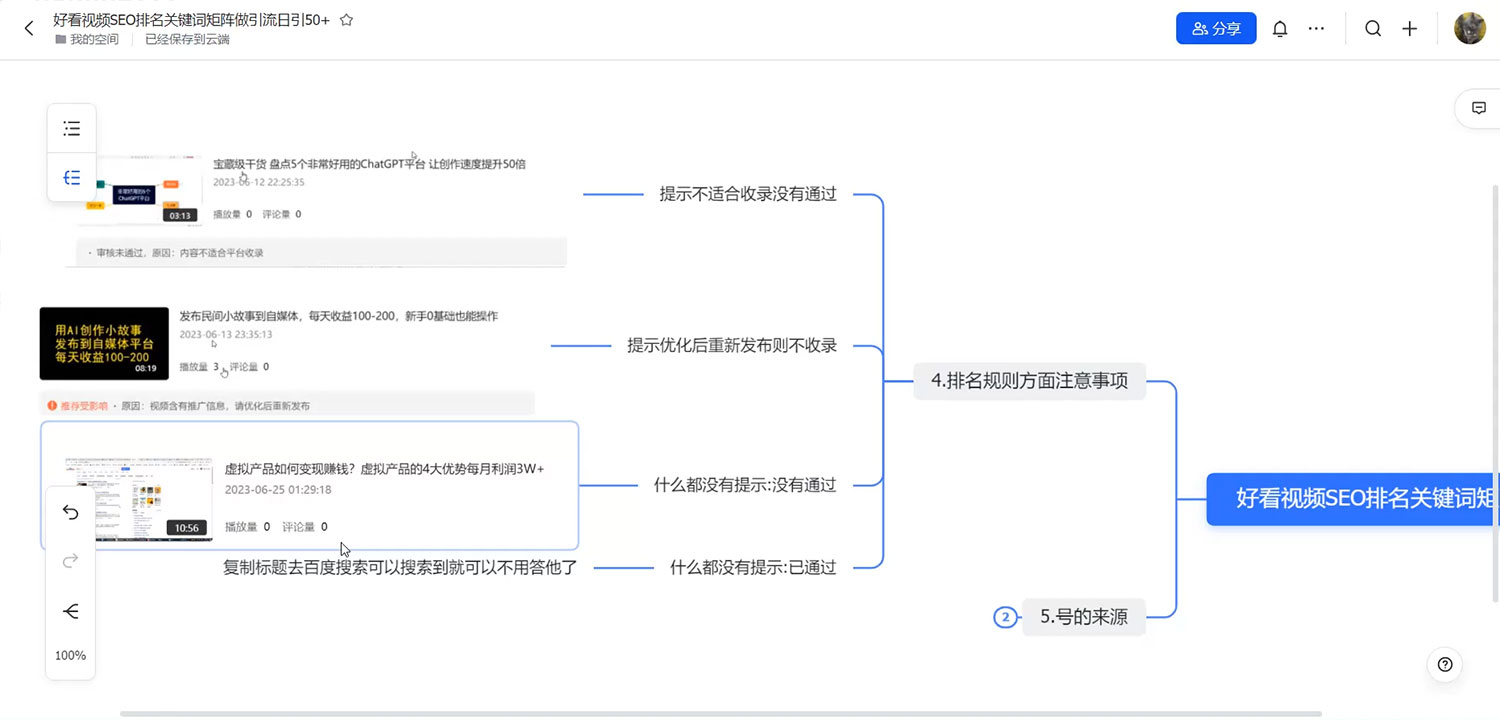The height and width of the screenshot is (720, 1500).
Task: Select the mind map structure icon
Action: [x=71, y=177]
